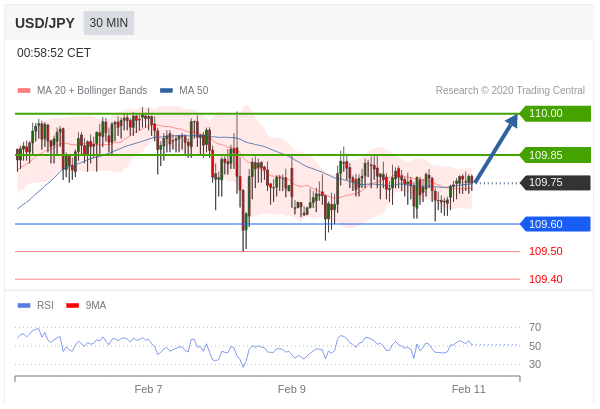The height and width of the screenshot is (409, 600).
Task: Click the Feb 9 date axis label
Action: pos(292,389)
